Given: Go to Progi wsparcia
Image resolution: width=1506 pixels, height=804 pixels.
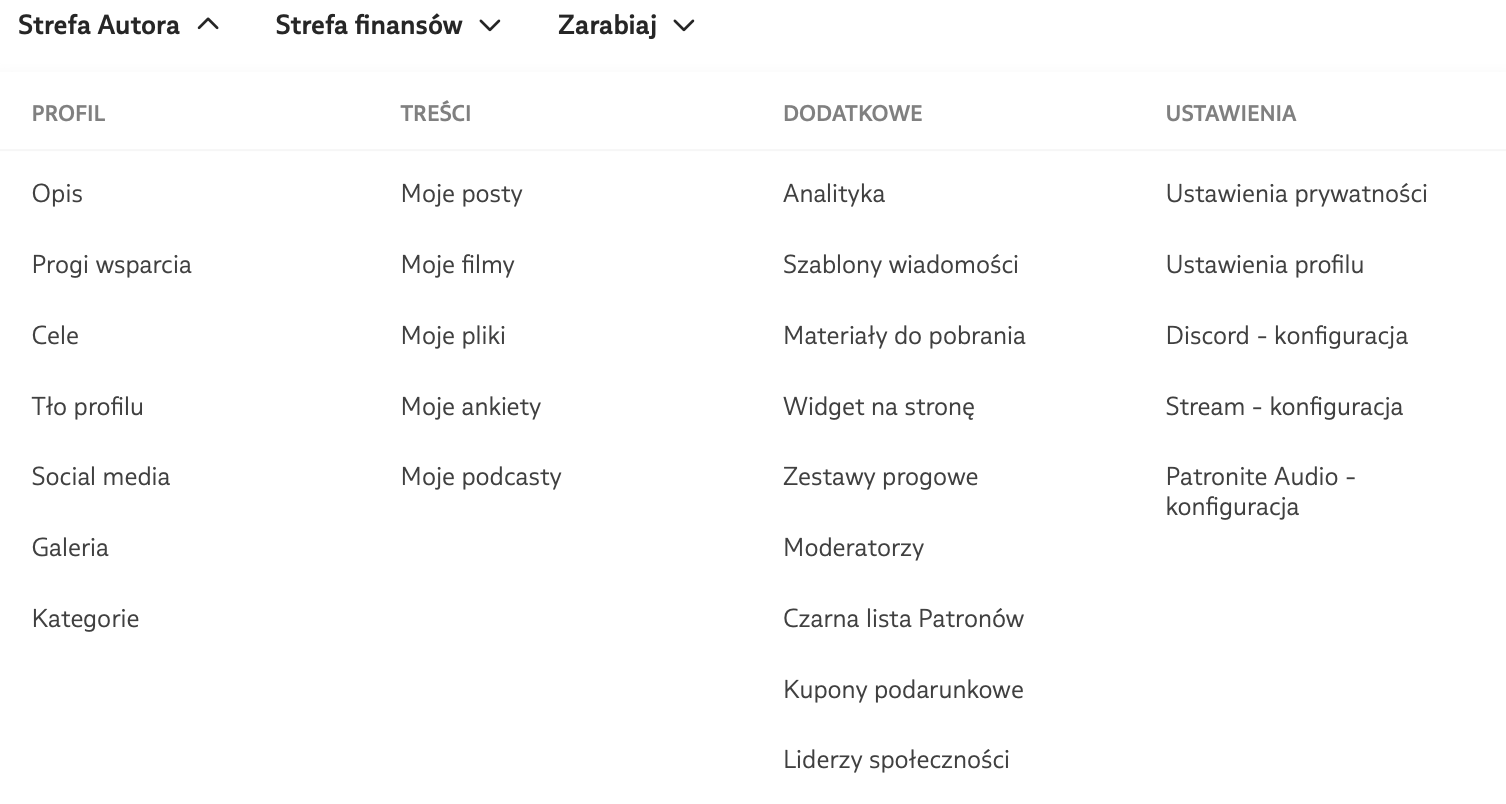Looking at the screenshot, I should [111, 265].
